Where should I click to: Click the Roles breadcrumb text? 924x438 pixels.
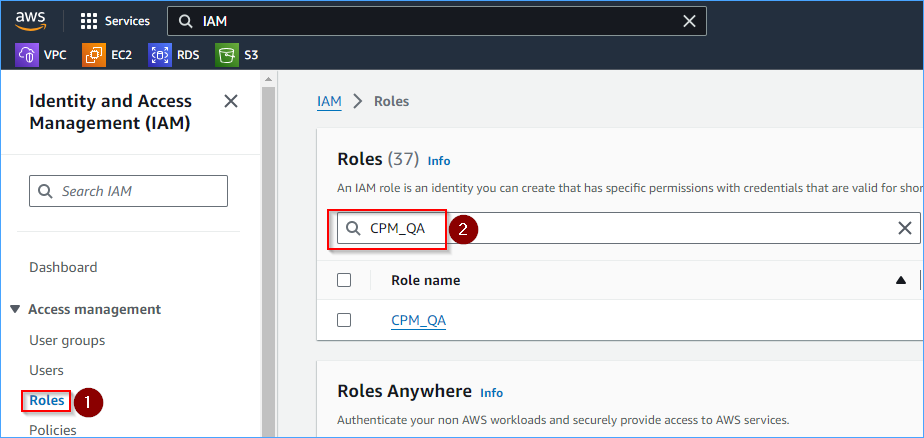[x=391, y=101]
